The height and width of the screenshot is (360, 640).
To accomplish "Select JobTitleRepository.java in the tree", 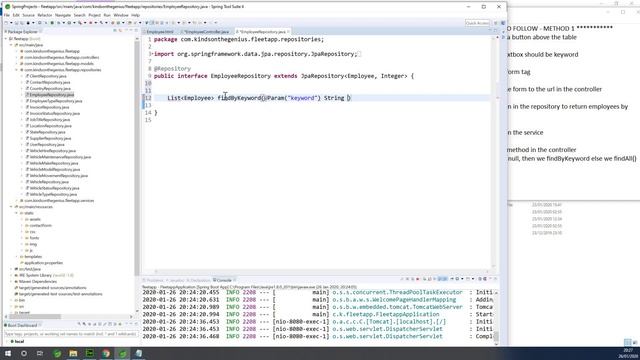I will pos(49,120).
